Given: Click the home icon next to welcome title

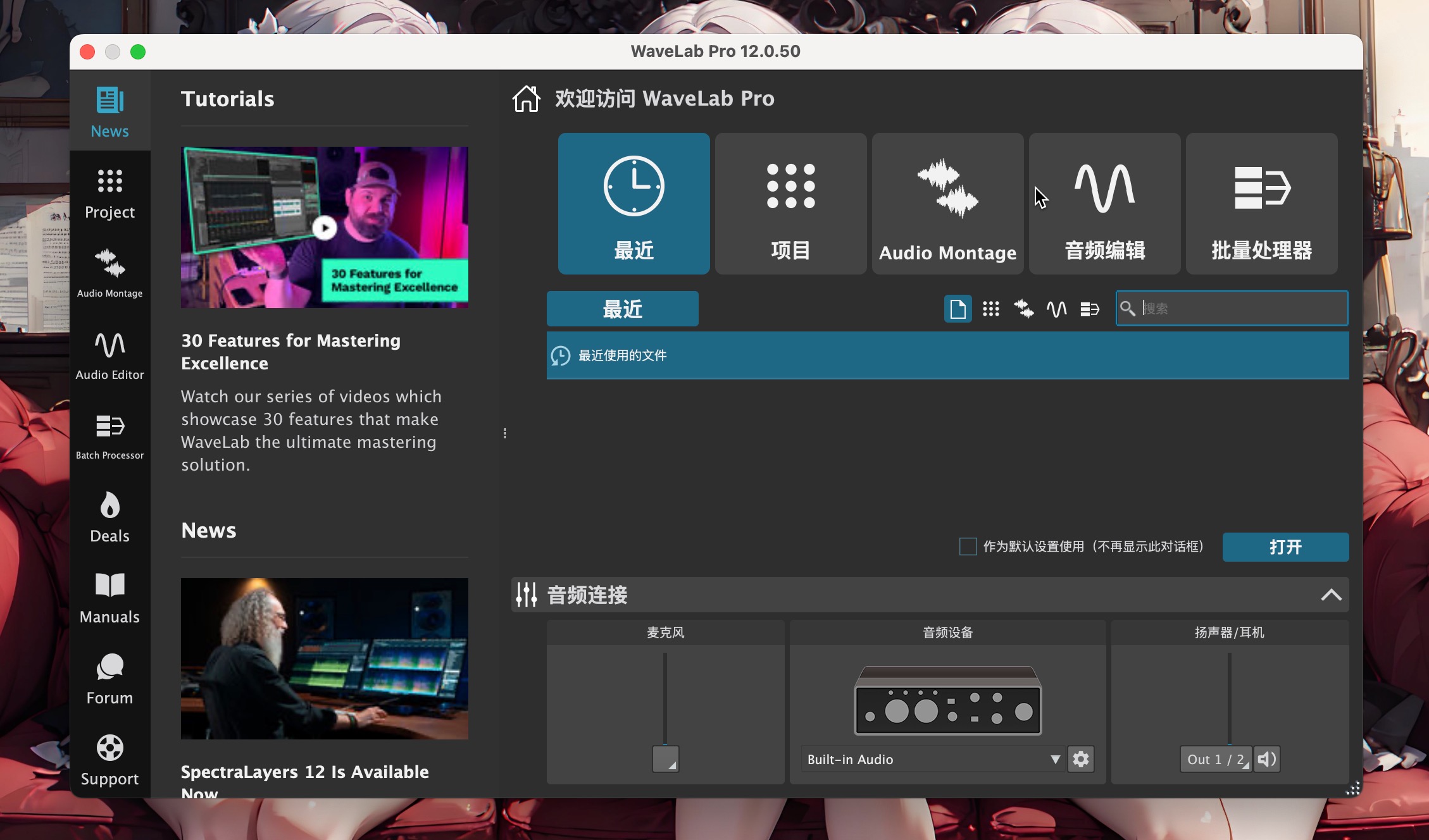Looking at the screenshot, I should (526, 99).
